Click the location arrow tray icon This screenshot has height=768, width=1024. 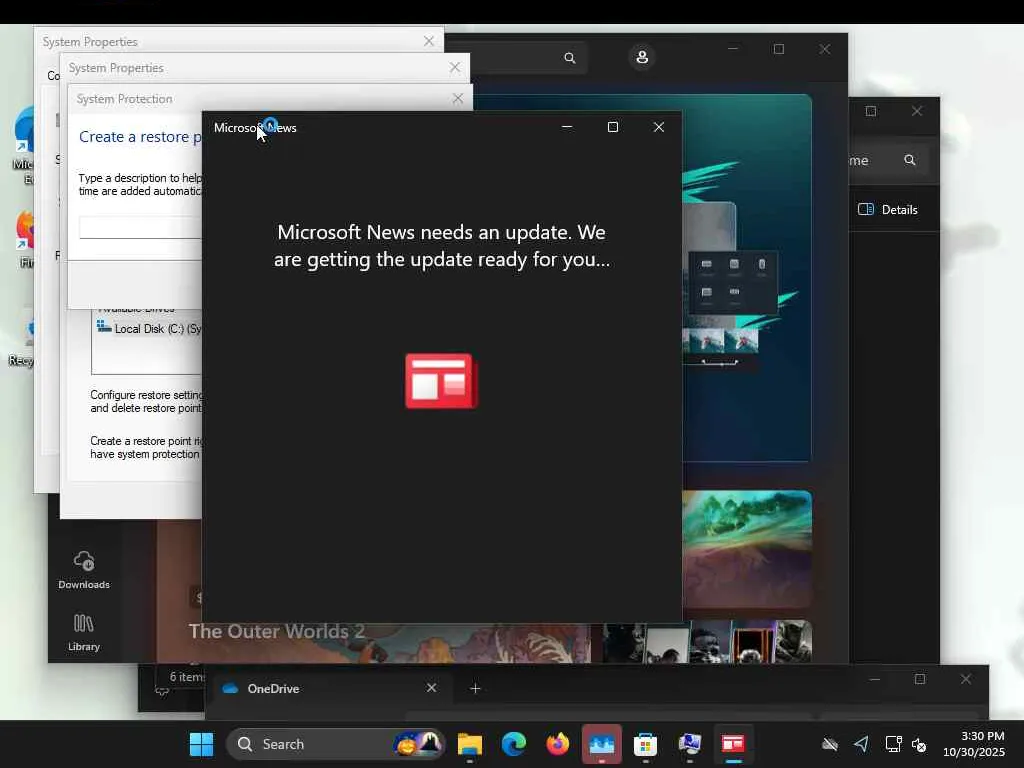tap(861, 744)
